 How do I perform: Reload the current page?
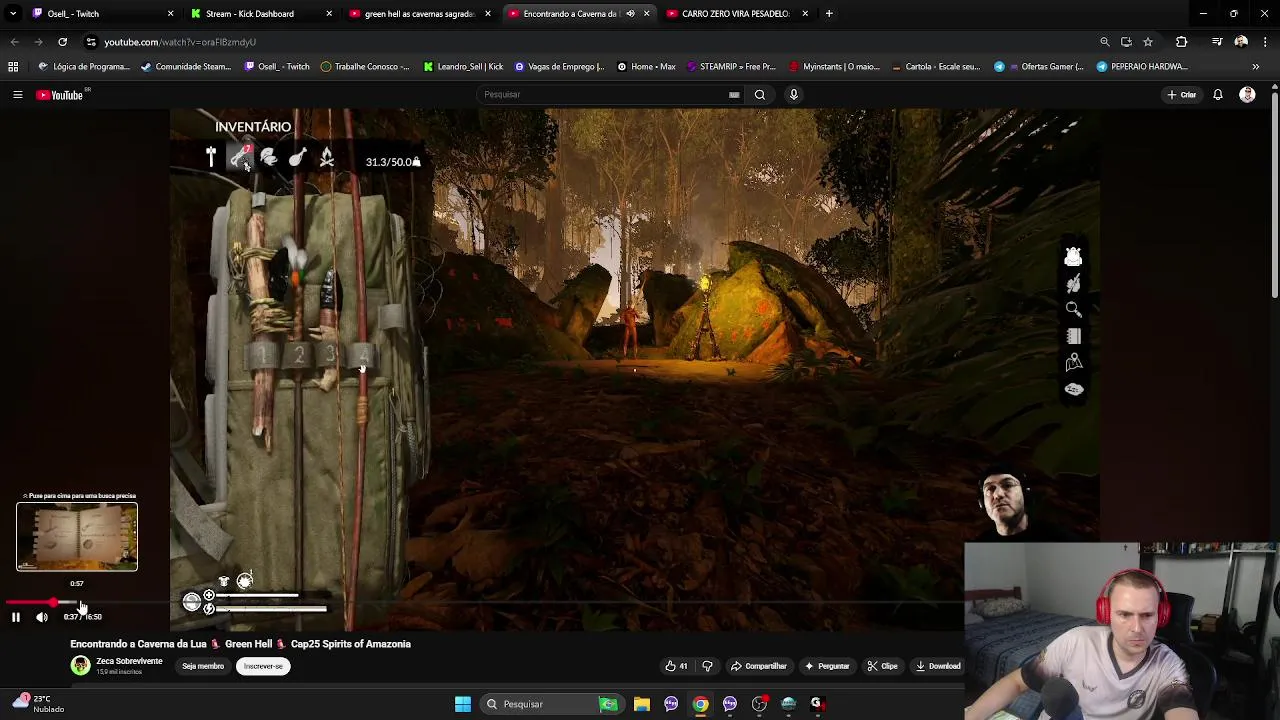click(x=62, y=42)
